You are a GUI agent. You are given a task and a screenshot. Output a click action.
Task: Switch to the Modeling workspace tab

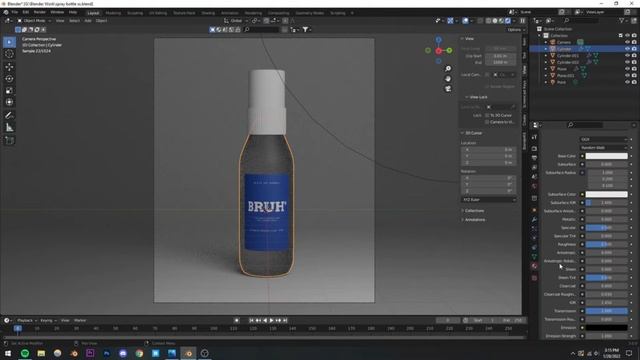(x=113, y=13)
